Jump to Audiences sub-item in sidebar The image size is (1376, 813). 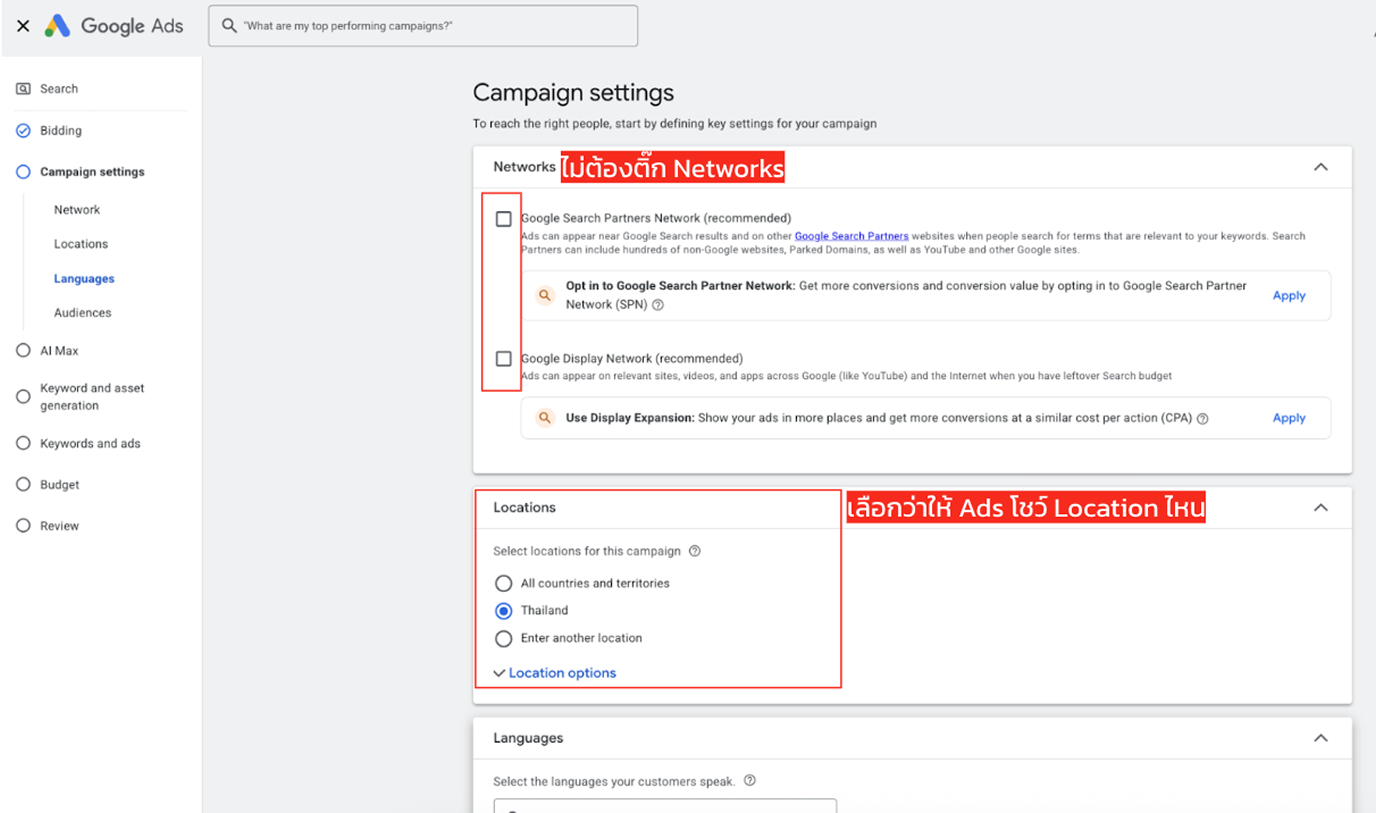[83, 313]
